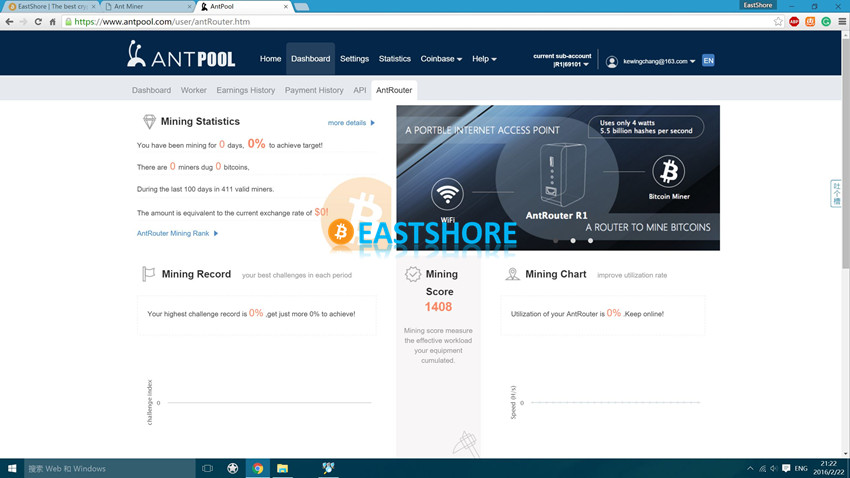Click the volume icon in system tray
Viewport: 850px width, 478px height.
774,468
